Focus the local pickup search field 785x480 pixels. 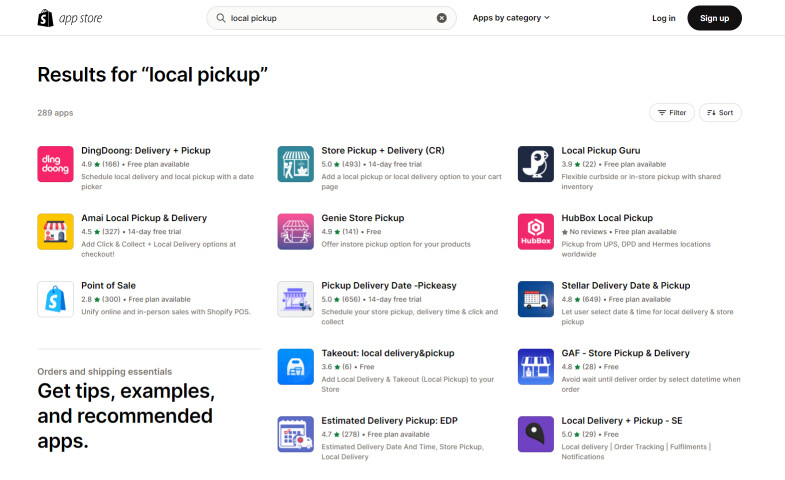(331, 18)
